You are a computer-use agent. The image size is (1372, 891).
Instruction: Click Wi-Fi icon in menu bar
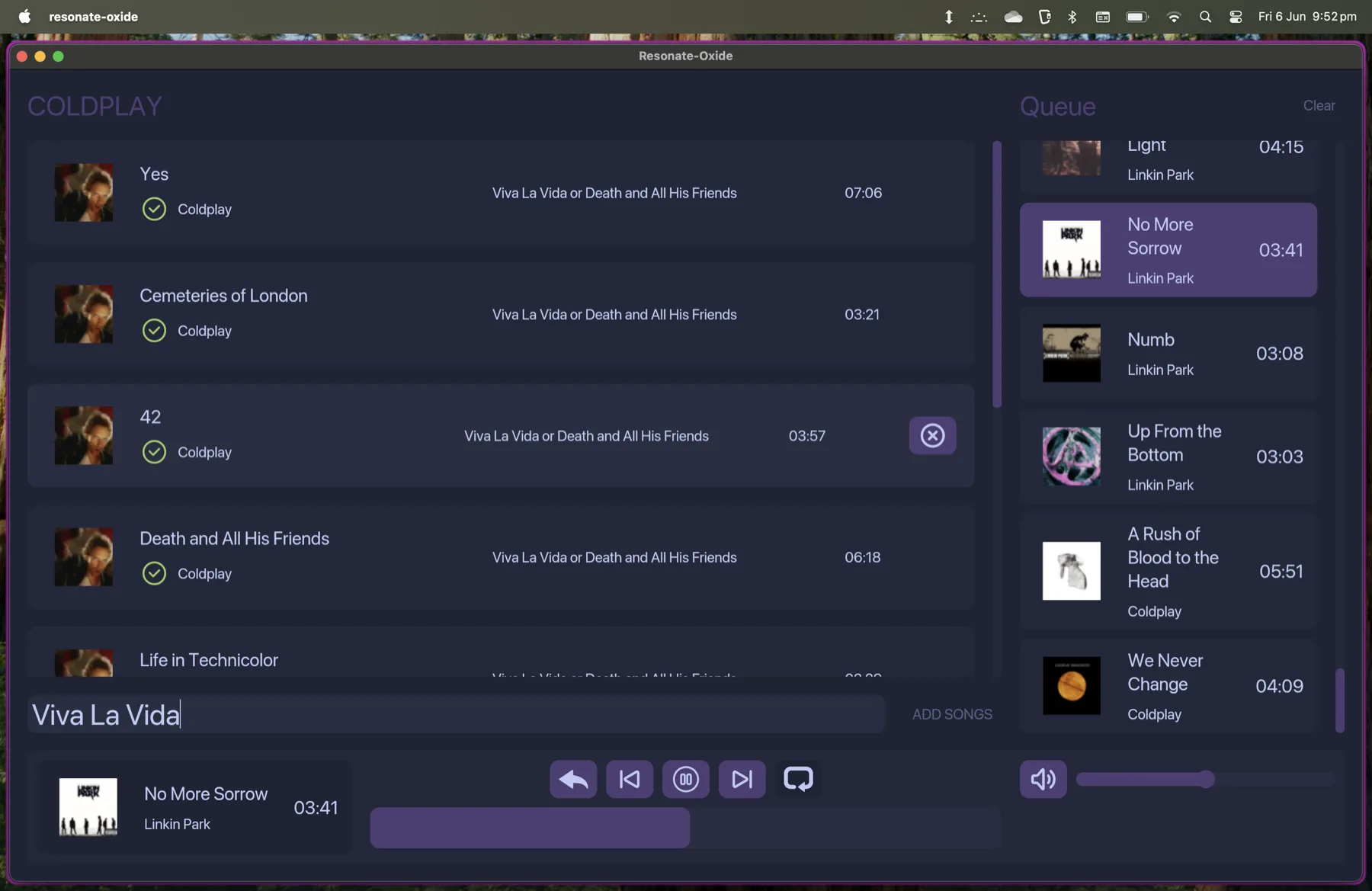[1174, 17]
